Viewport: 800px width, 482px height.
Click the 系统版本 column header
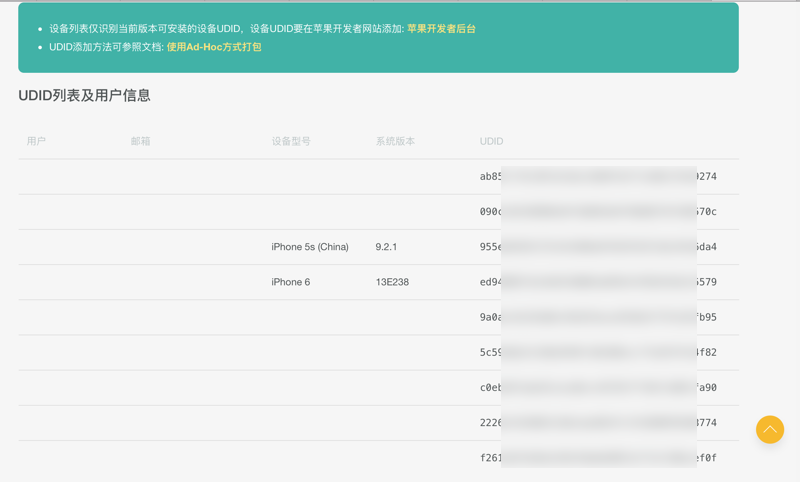click(x=395, y=141)
